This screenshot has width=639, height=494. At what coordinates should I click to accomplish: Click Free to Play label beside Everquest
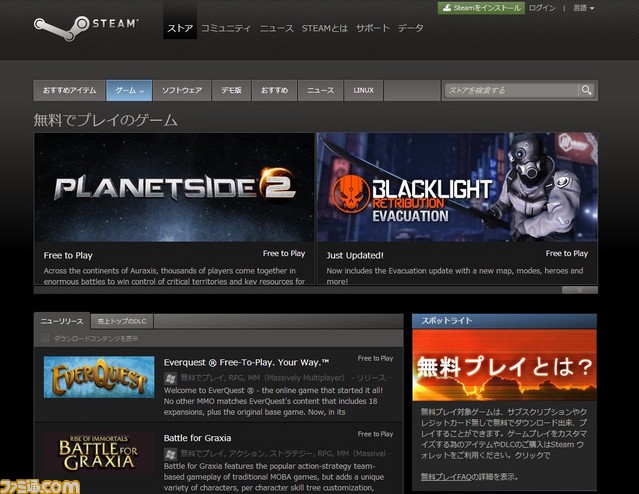[x=375, y=358]
